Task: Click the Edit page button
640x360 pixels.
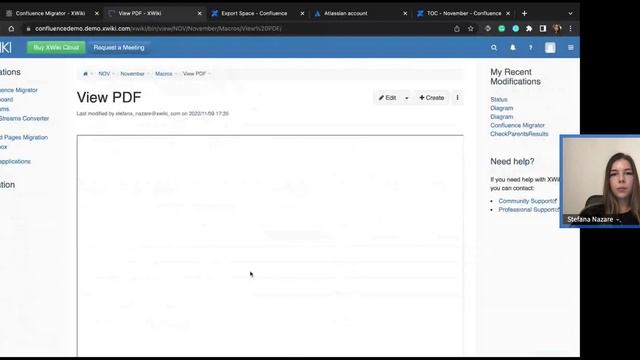Action: [x=387, y=98]
